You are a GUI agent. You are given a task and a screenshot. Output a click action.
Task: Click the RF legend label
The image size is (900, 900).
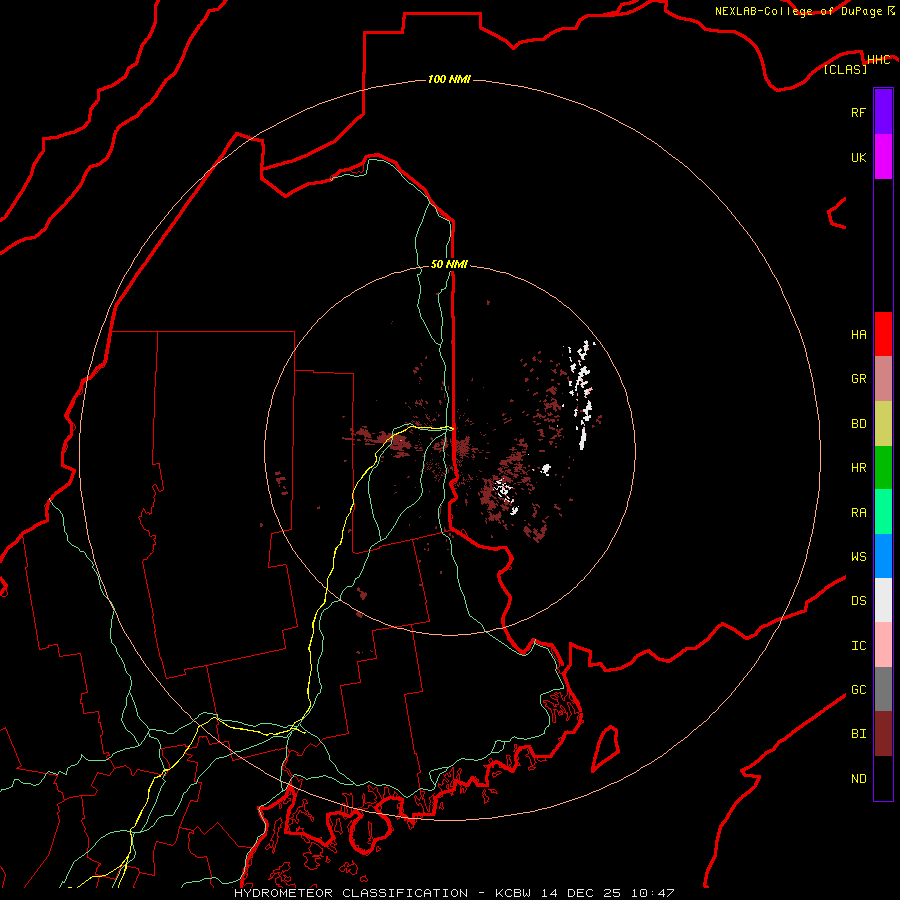click(x=858, y=112)
